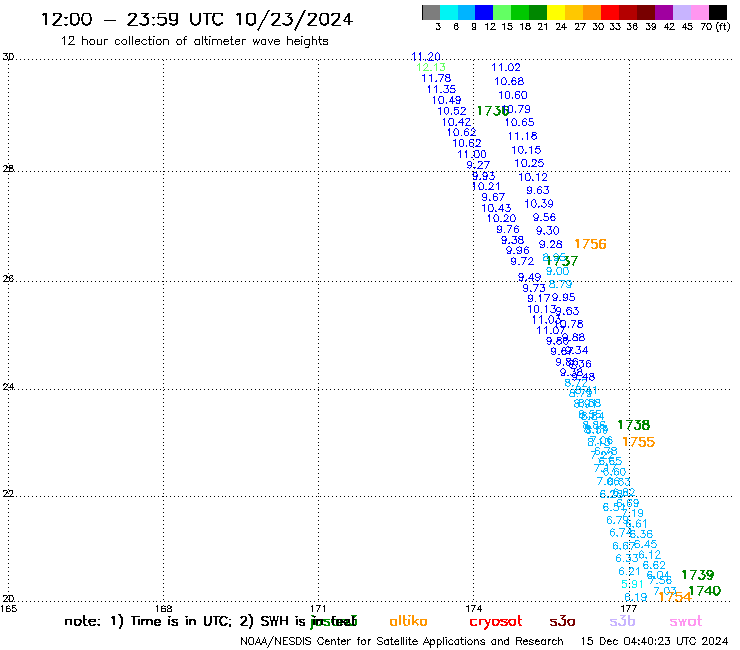Click the wave height value '9.30'

(547, 230)
